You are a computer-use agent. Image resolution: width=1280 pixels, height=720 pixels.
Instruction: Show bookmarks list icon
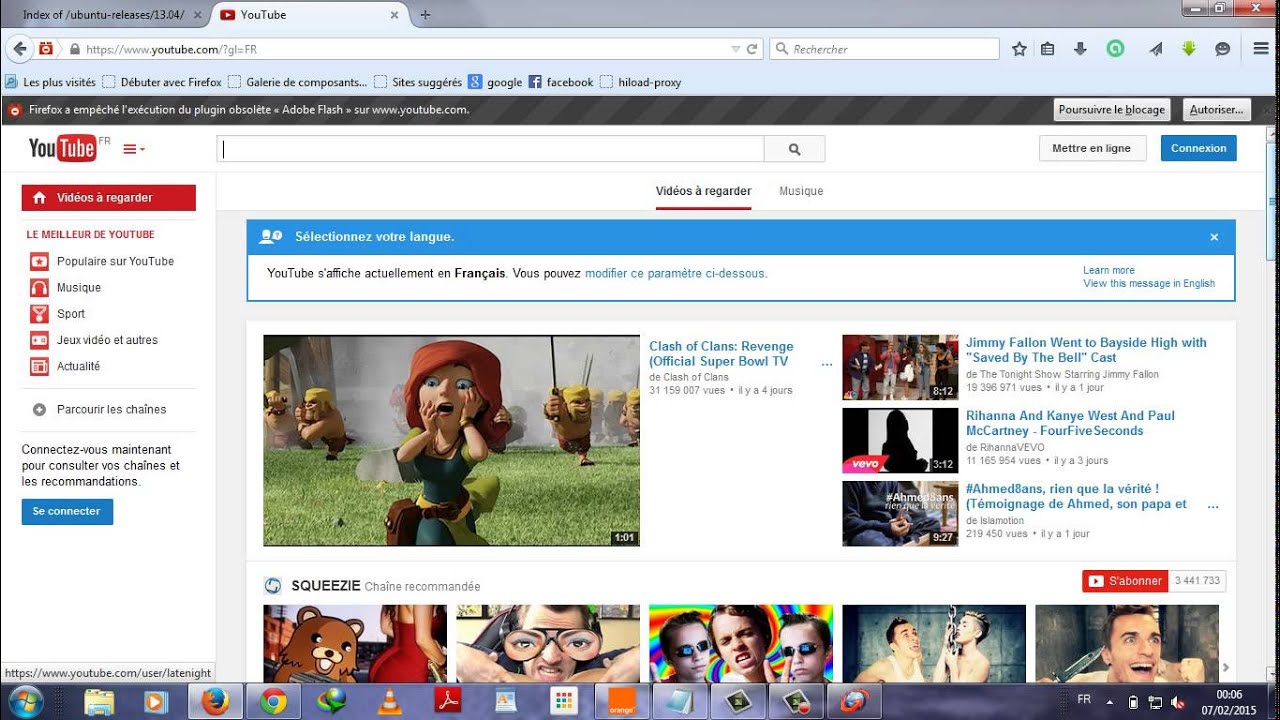[x=1047, y=49]
